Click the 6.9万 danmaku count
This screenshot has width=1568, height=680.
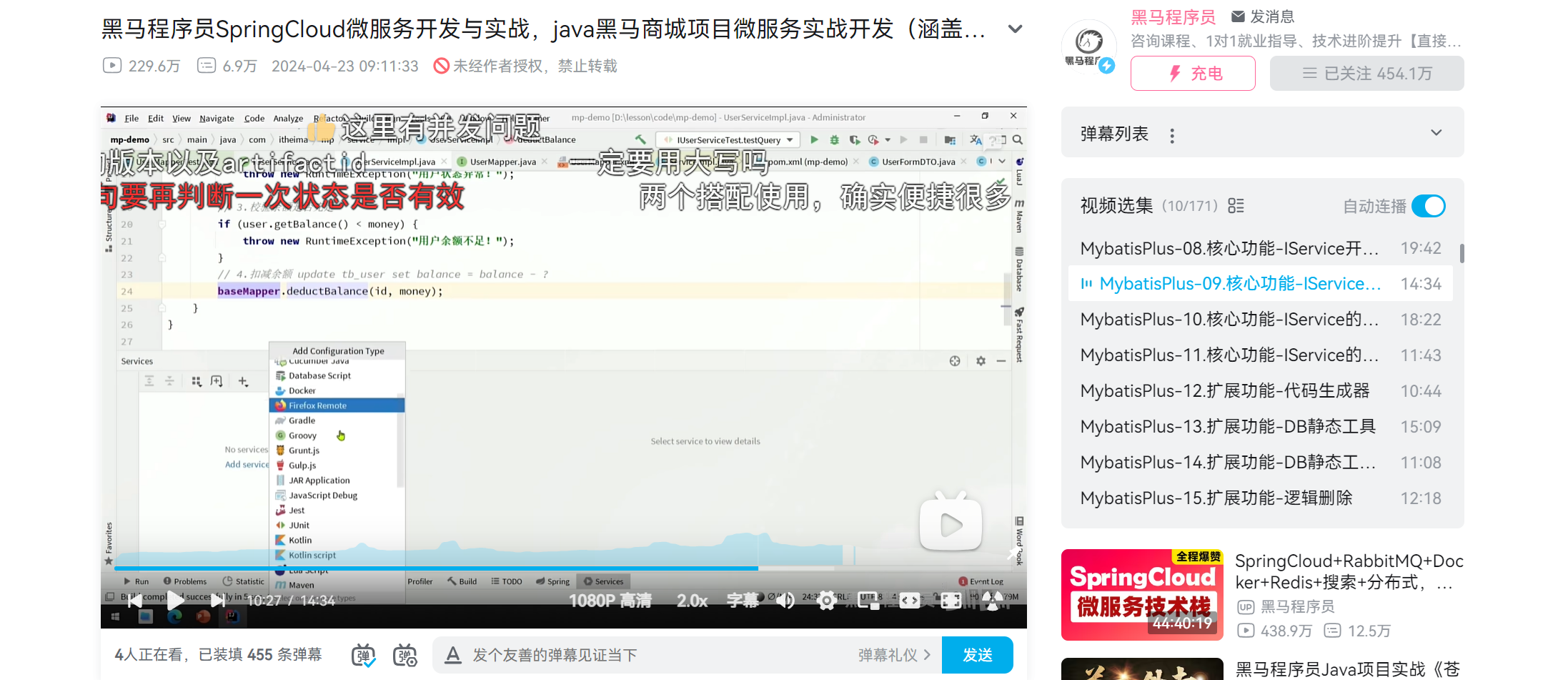(x=227, y=66)
